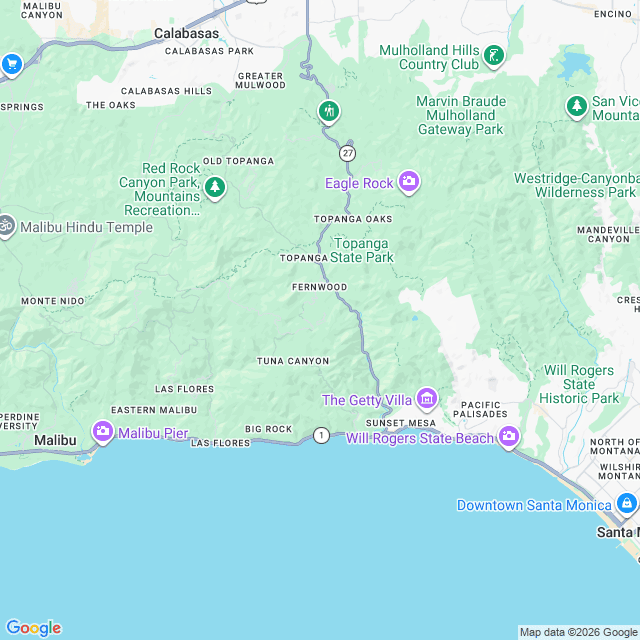Click the Route 27 highway shield
The width and height of the screenshot is (640, 640).
tap(347, 153)
